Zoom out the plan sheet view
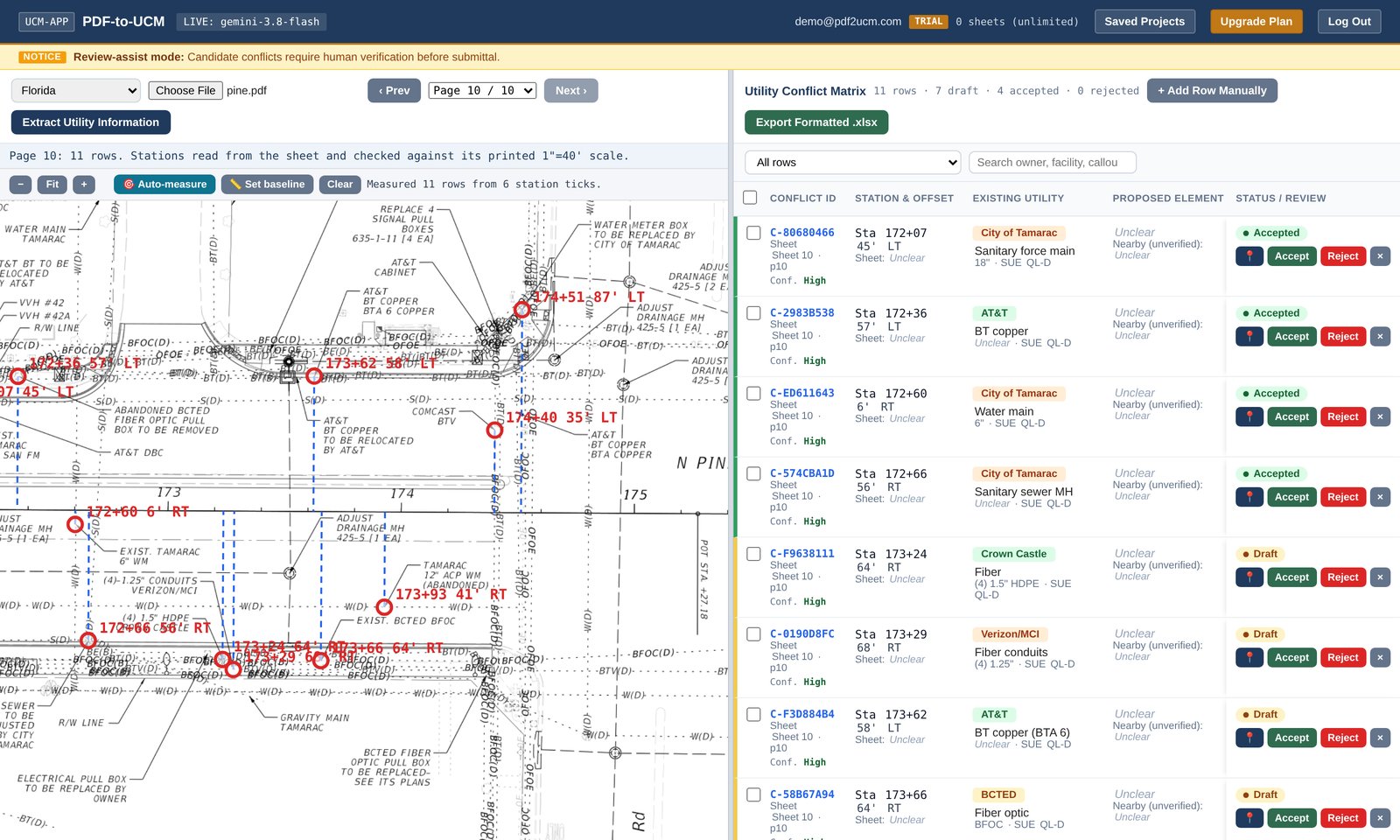 coord(21,185)
